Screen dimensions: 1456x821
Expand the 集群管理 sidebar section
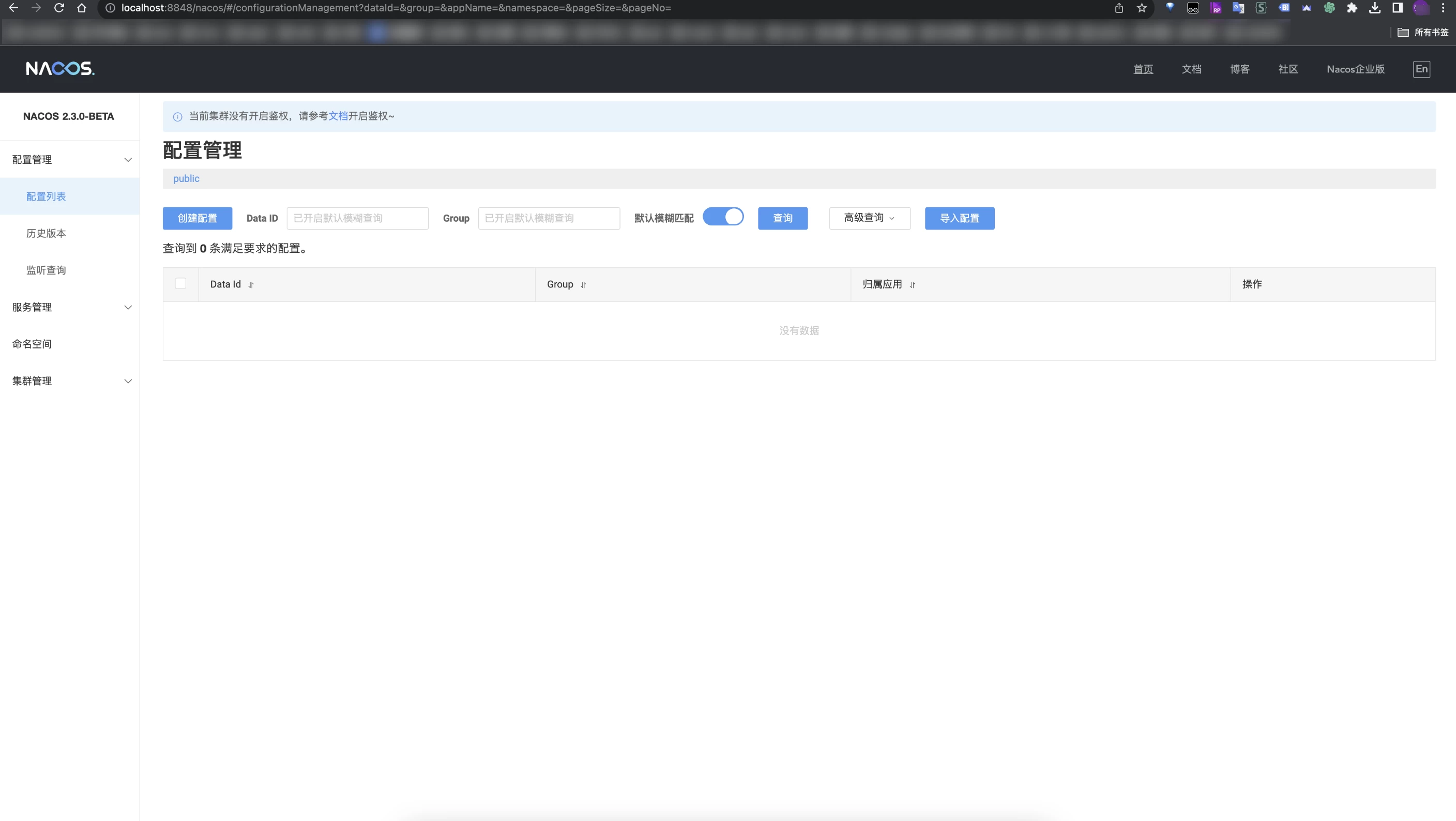click(128, 382)
